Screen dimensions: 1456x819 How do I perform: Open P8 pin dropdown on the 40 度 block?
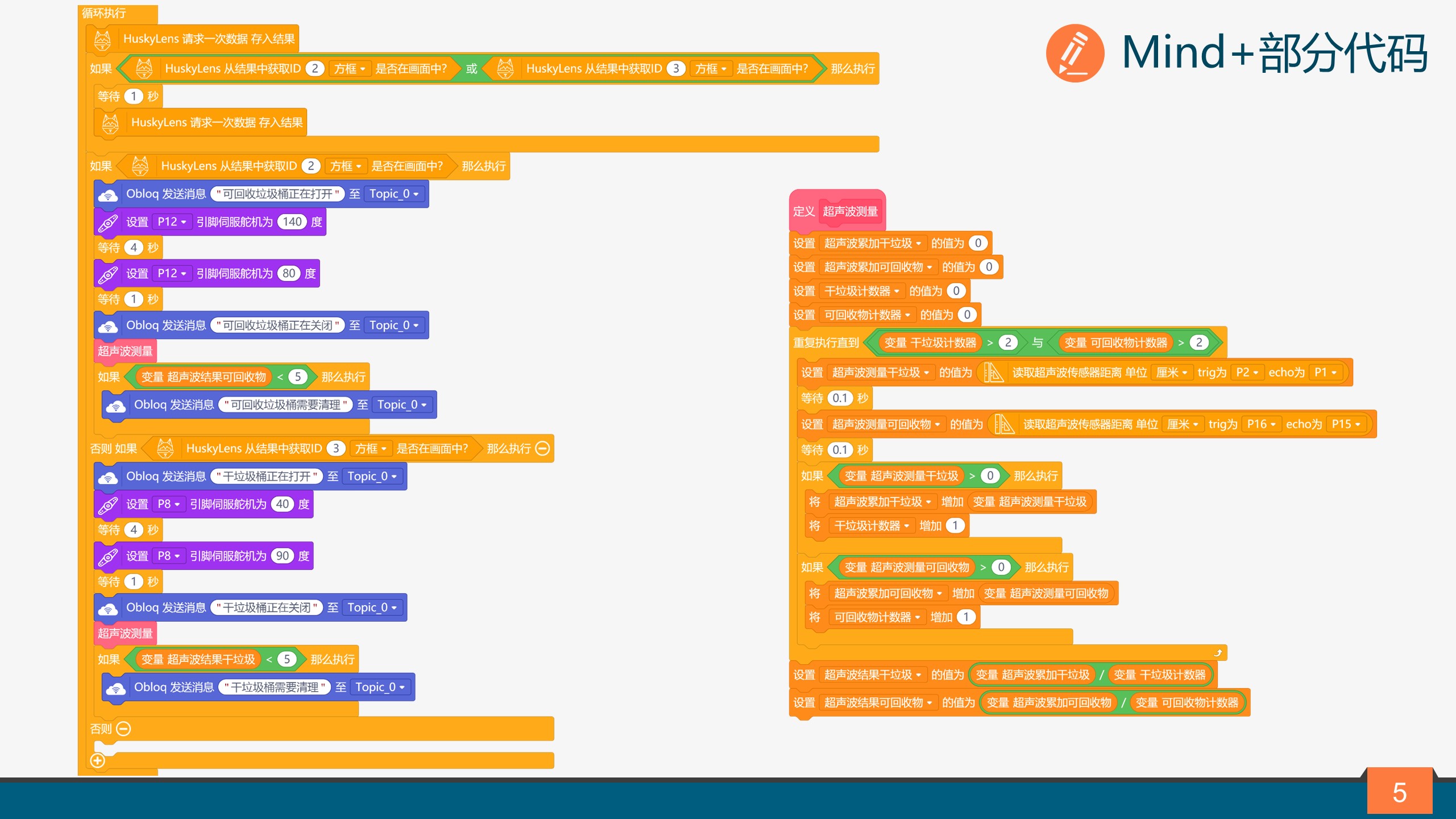(x=169, y=504)
